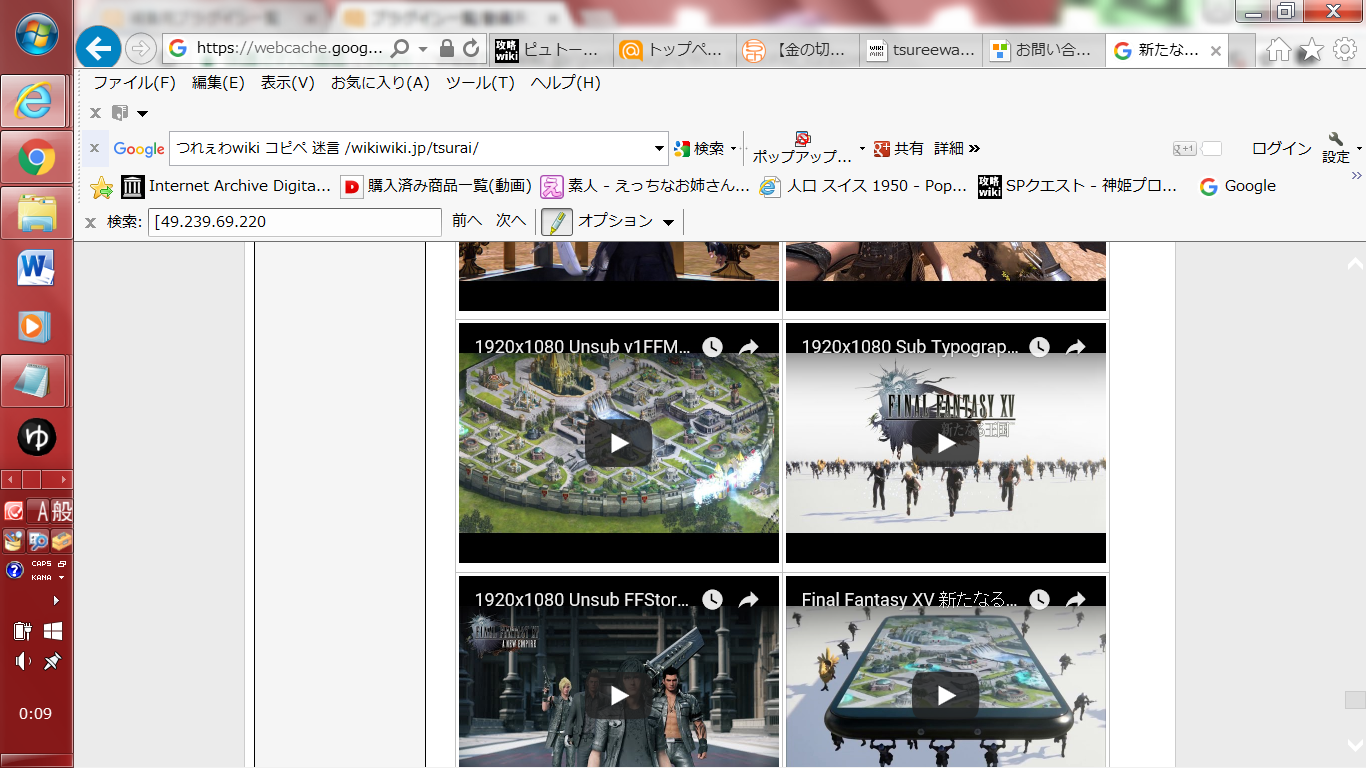Open address bar autocomplete dropdown arrow
This screenshot has width=1366, height=768.
tap(423, 49)
